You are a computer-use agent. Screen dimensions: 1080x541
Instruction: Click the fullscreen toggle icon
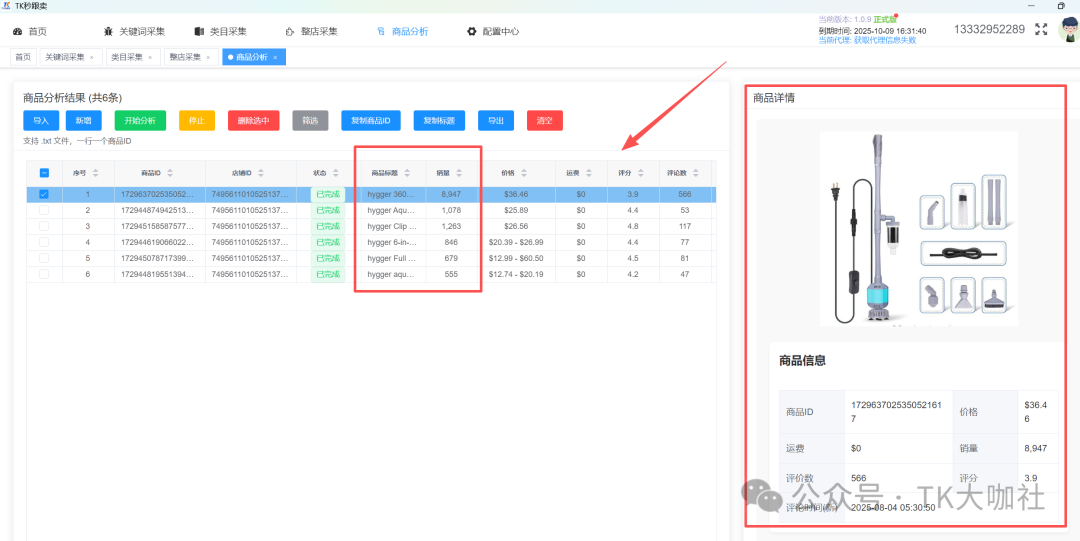click(x=1041, y=30)
